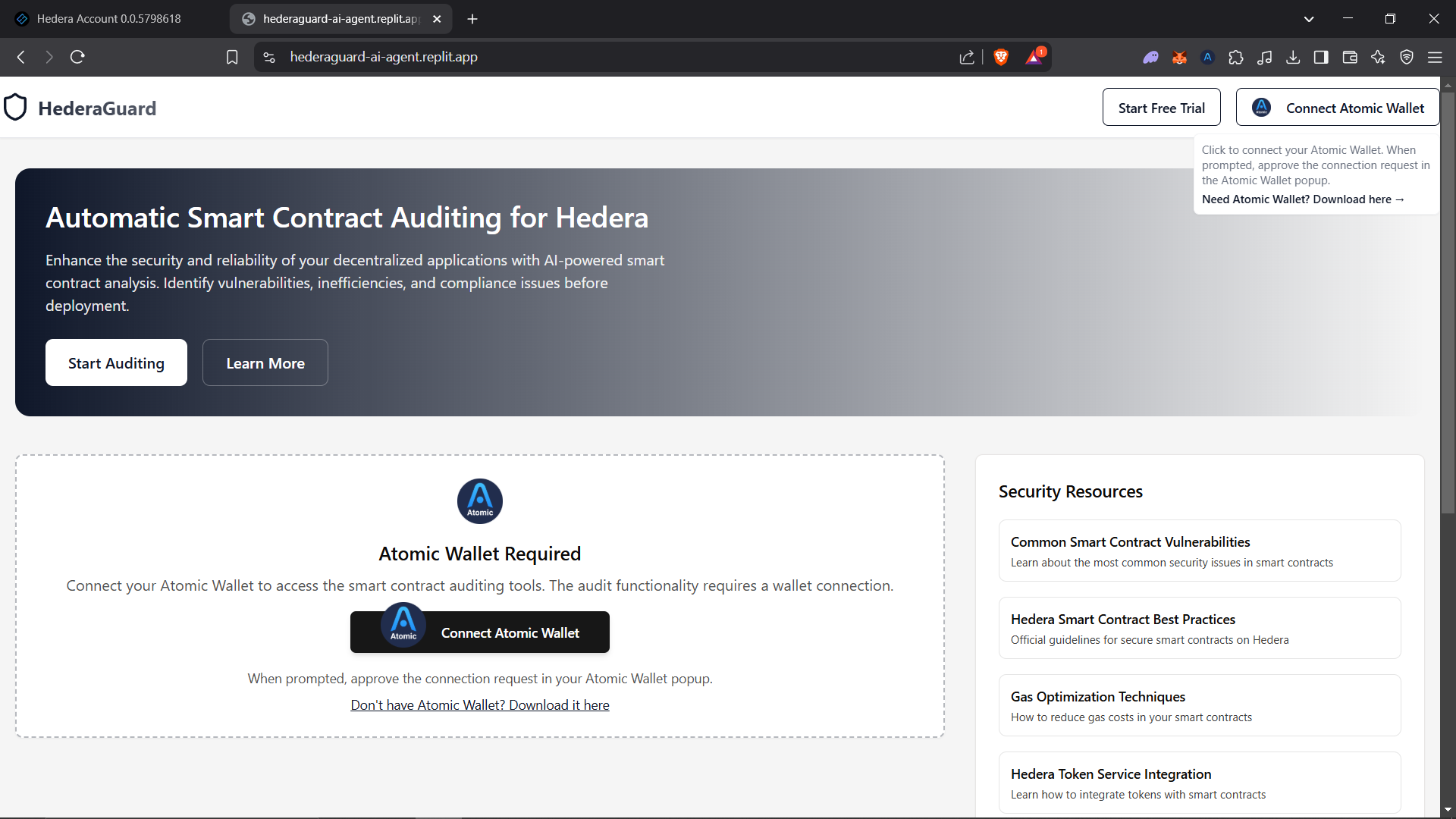Show browser downloads
1456x819 pixels.
(x=1293, y=57)
